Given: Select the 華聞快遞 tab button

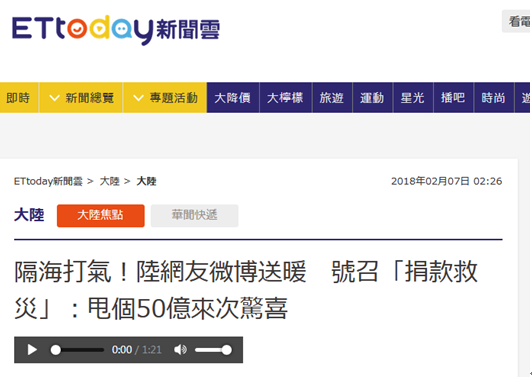Looking at the screenshot, I should tap(194, 215).
